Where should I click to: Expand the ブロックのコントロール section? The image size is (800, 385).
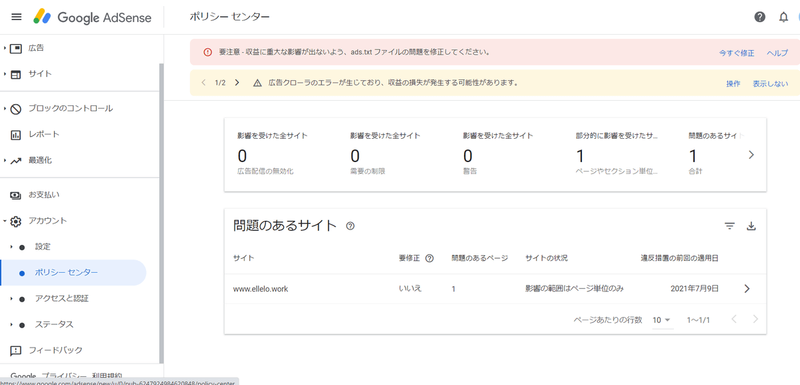click(5, 109)
